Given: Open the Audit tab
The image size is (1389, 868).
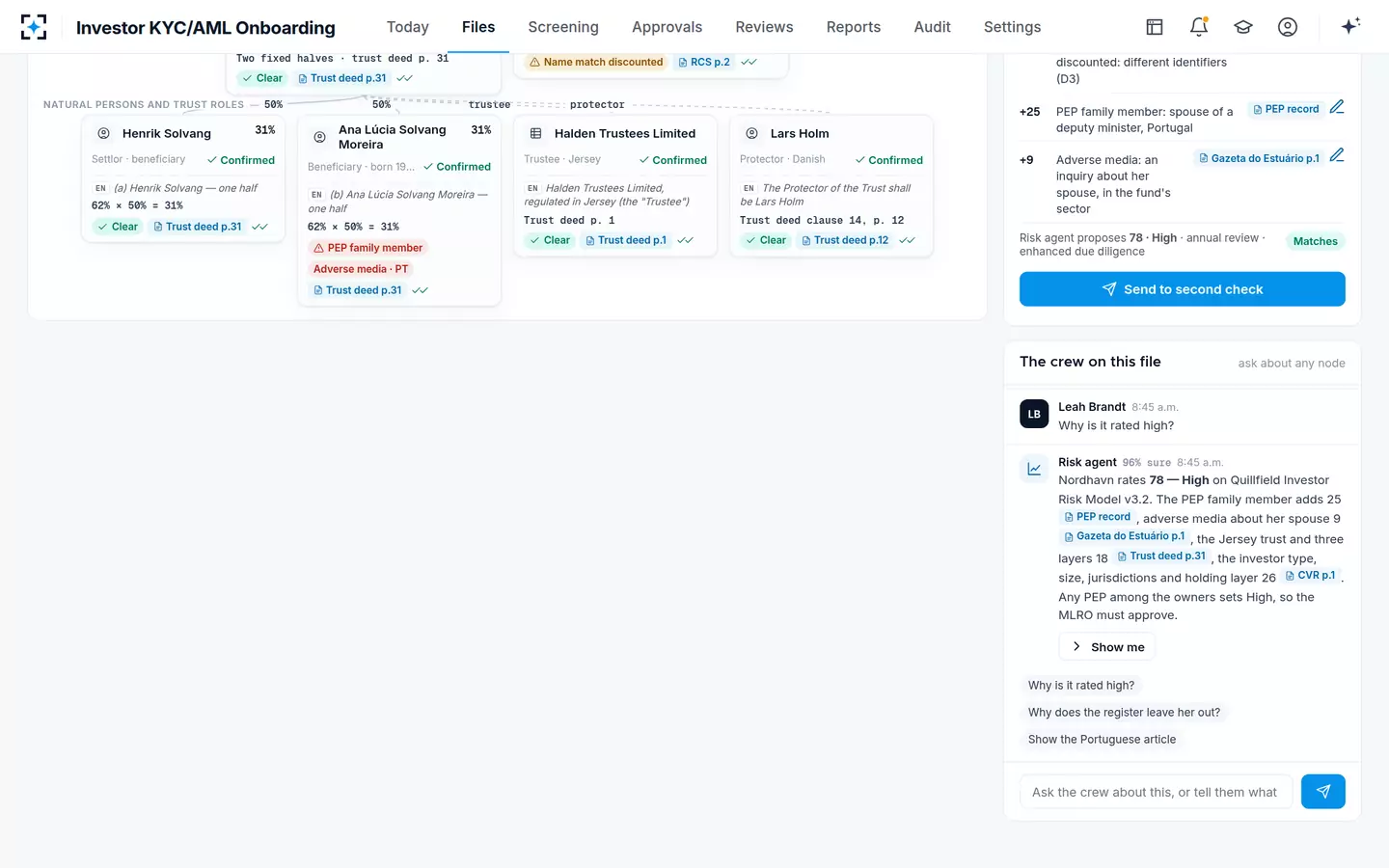Looking at the screenshot, I should point(933,27).
